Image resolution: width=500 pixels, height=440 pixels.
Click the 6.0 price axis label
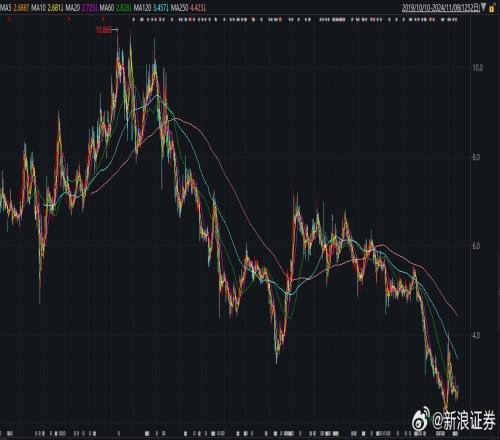[x=476, y=246]
